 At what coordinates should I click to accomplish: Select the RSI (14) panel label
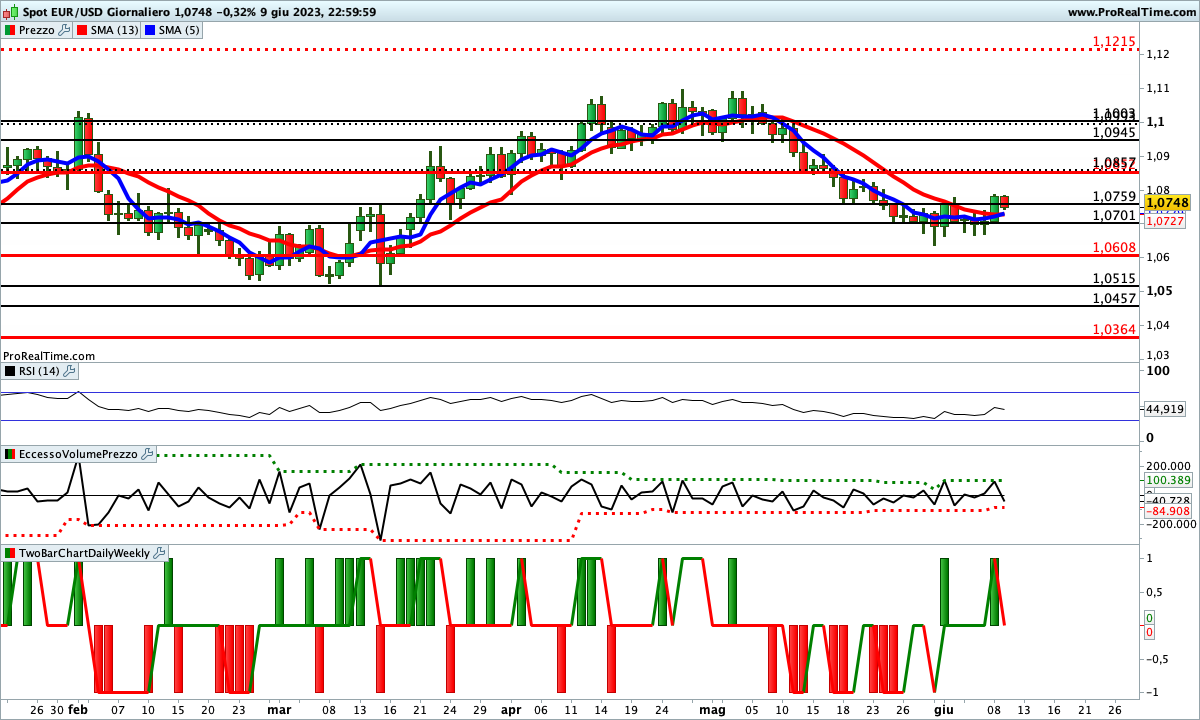(x=38, y=371)
